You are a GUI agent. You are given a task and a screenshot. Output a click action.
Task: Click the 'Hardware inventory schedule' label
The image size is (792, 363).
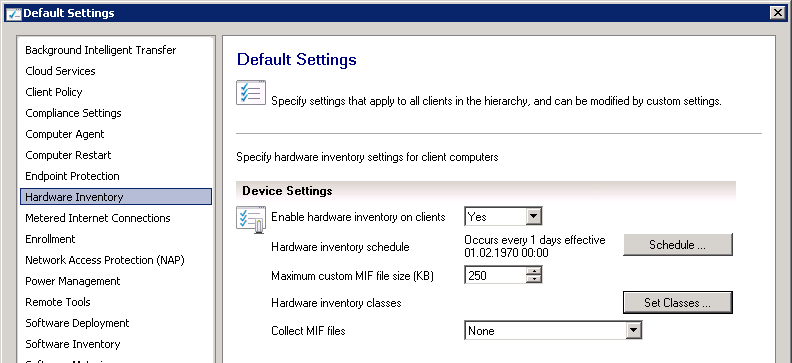[340, 247]
